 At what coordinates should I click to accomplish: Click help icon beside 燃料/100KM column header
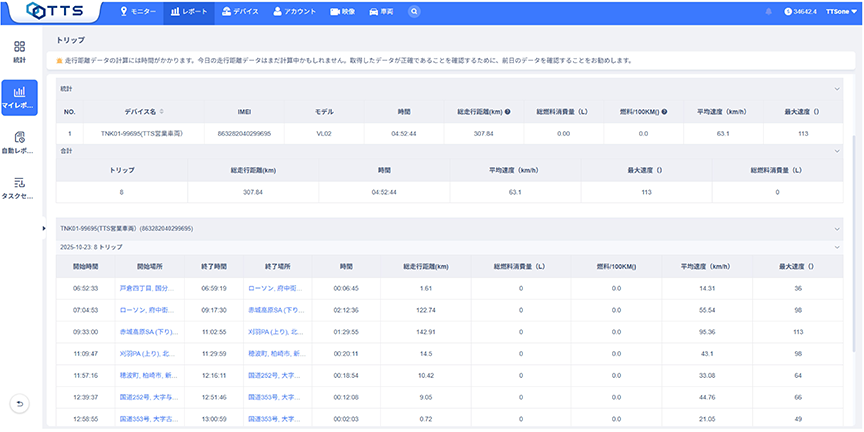[x=664, y=112]
